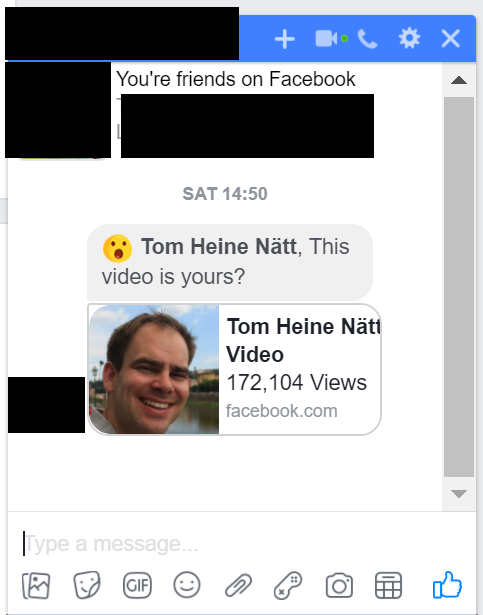This screenshot has height=615, width=483.
Task: Open the GIF picker
Action: tap(137, 586)
